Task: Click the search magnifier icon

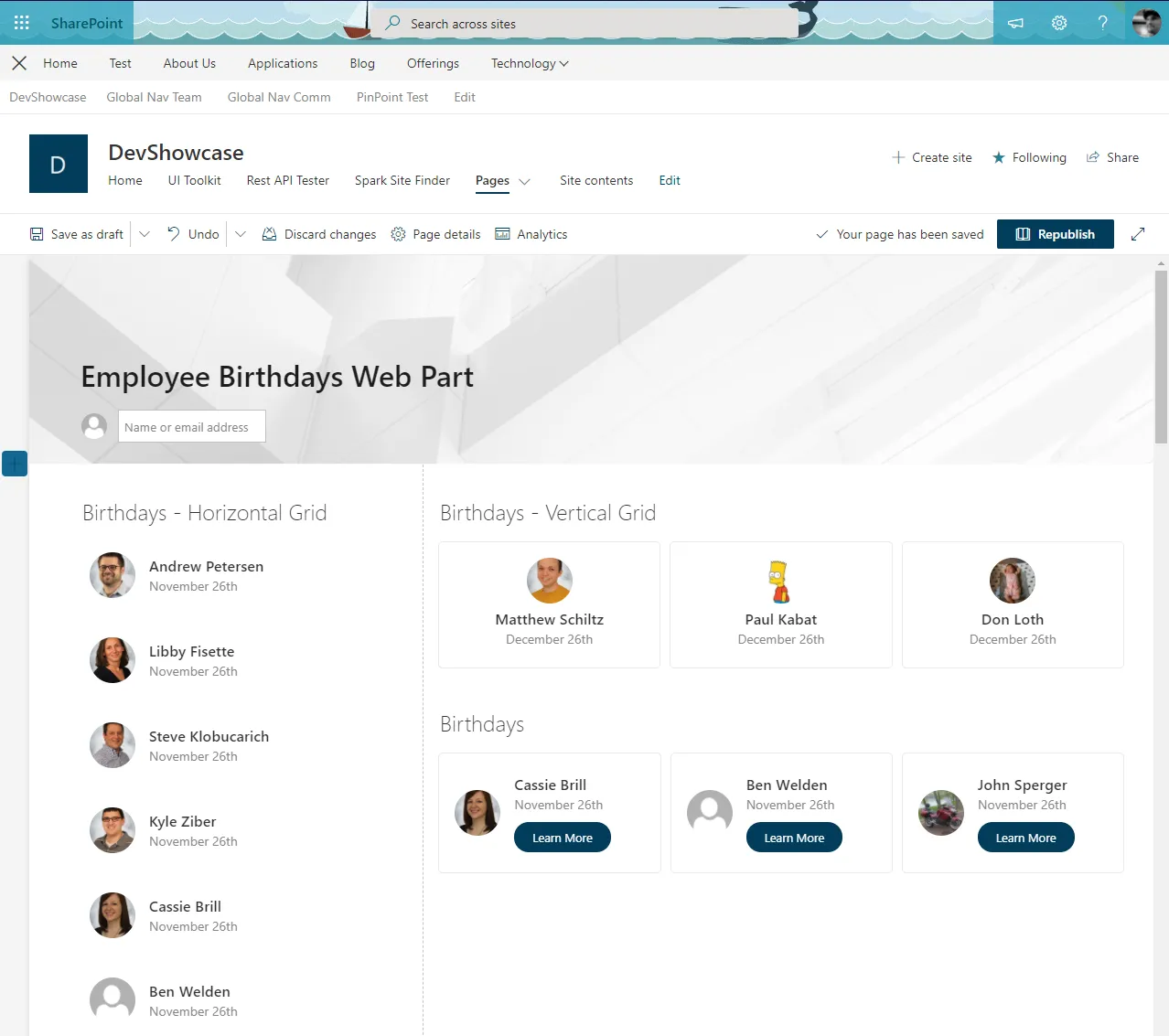Action: click(x=392, y=23)
